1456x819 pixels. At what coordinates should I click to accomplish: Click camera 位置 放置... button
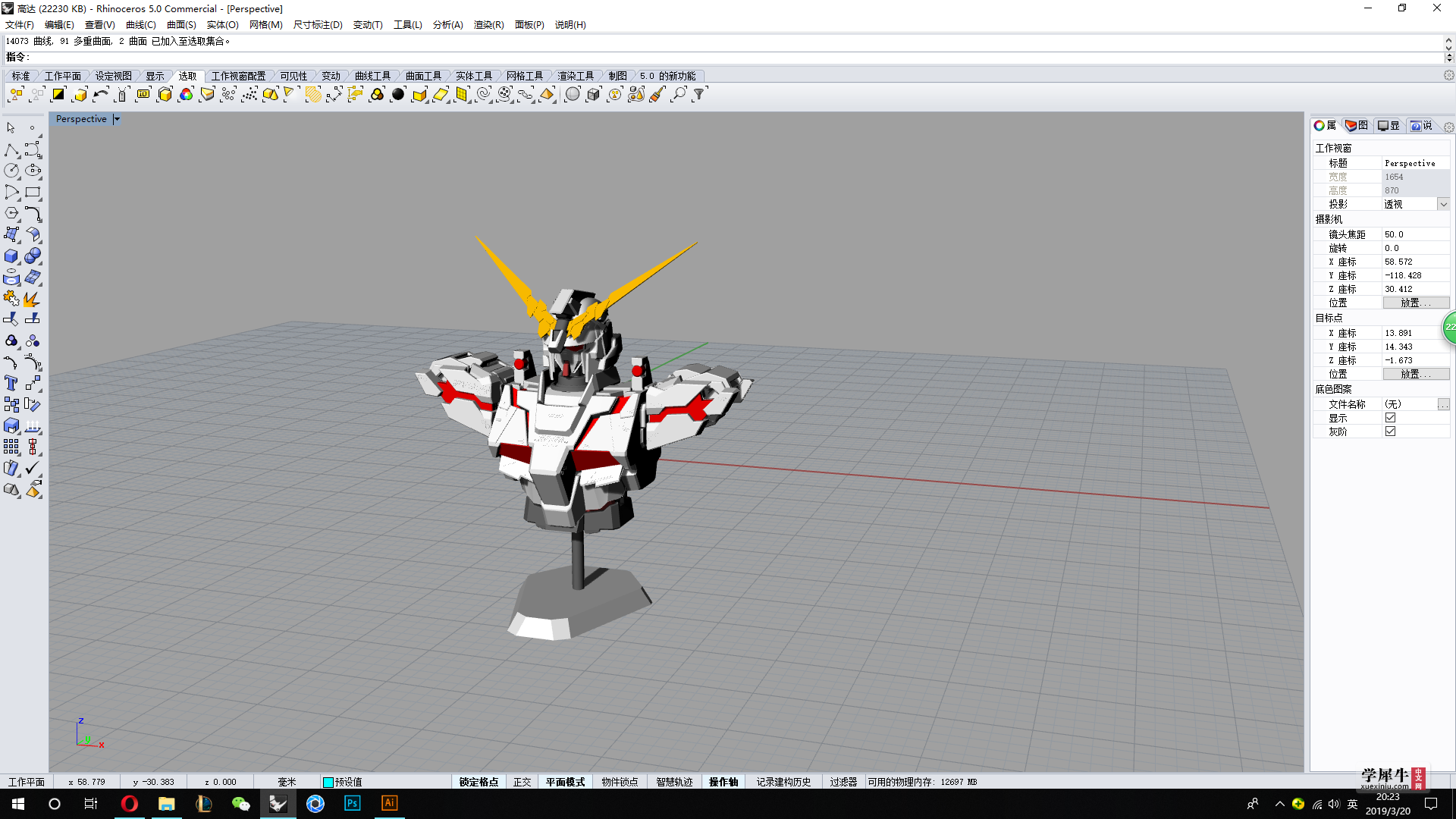coord(1416,303)
